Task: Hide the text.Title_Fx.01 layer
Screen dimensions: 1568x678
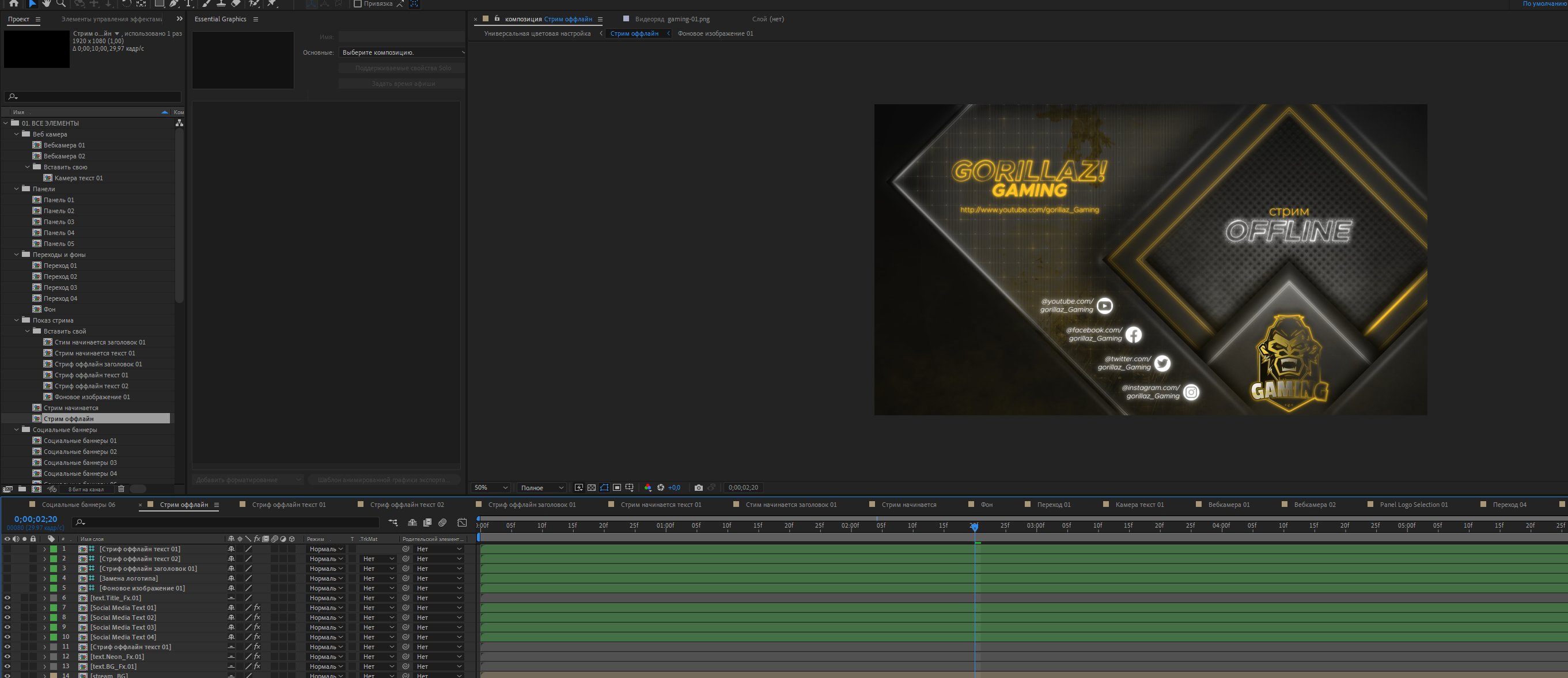Action: (x=7, y=598)
